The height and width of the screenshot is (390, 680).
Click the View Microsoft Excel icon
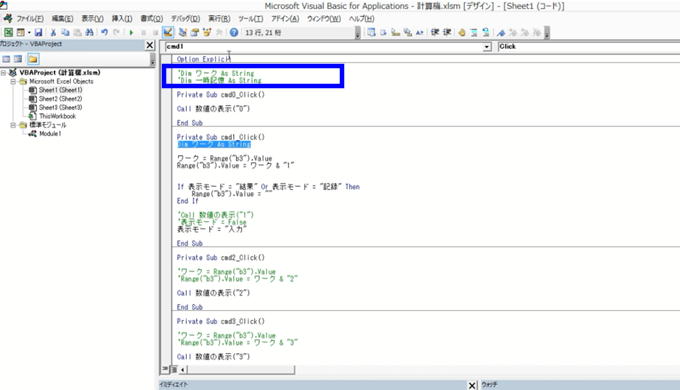pos(8,32)
